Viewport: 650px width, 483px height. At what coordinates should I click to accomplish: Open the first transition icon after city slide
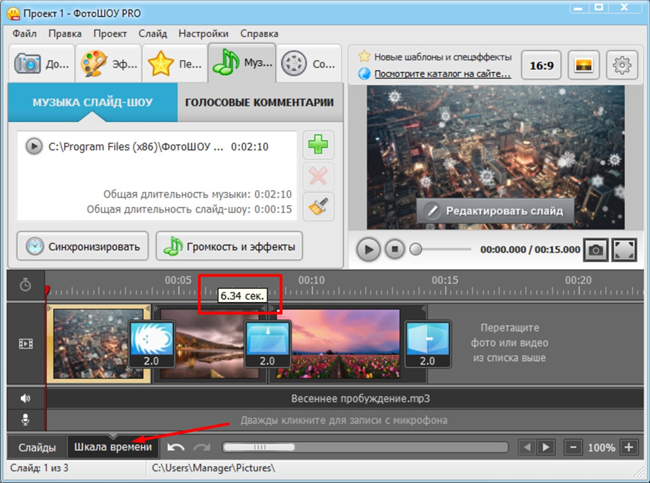click(x=151, y=344)
